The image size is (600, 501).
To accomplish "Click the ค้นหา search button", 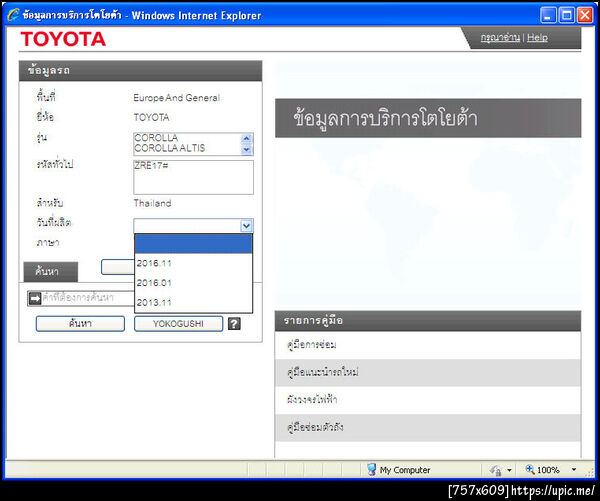I will [x=80, y=324].
